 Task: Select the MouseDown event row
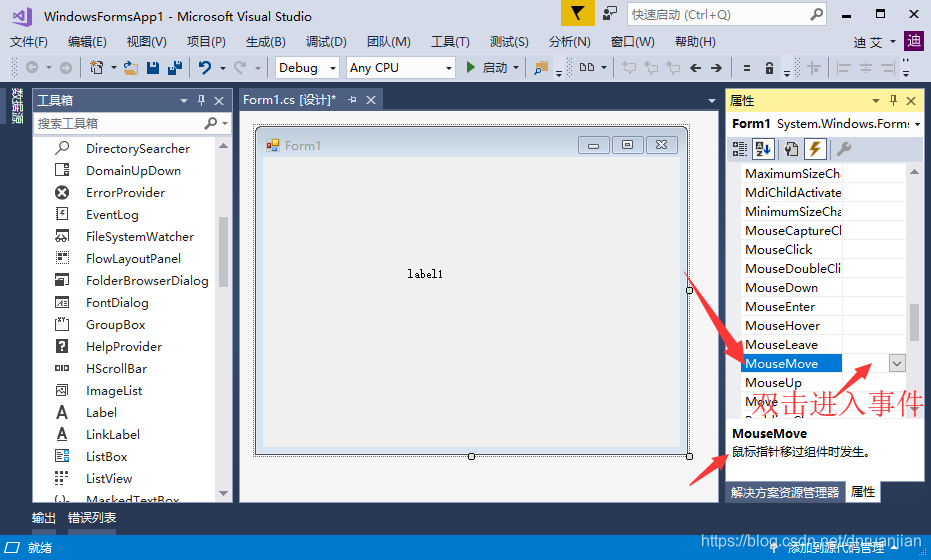(823, 287)
